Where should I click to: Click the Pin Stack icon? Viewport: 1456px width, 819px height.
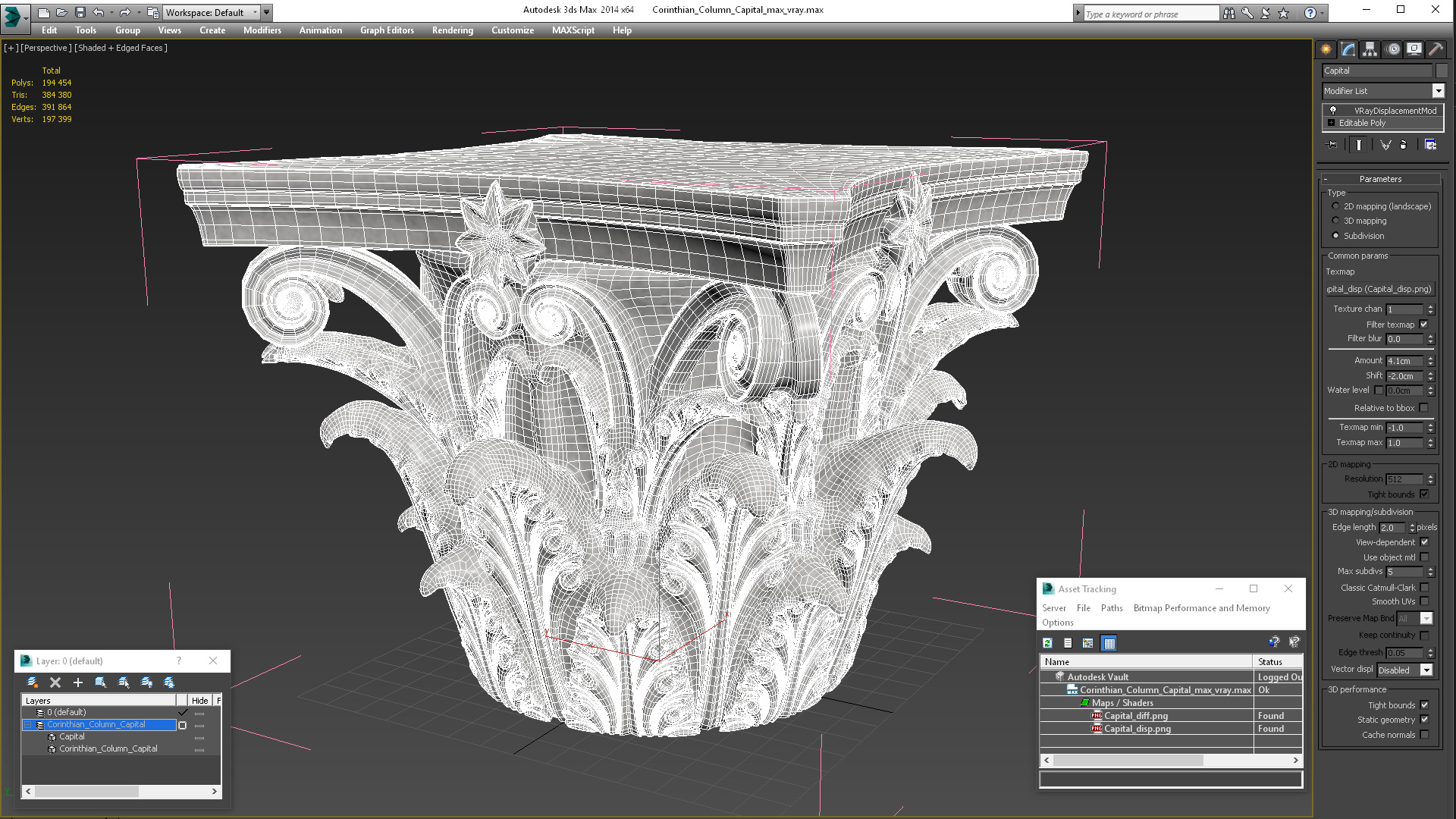point(1332,145)
